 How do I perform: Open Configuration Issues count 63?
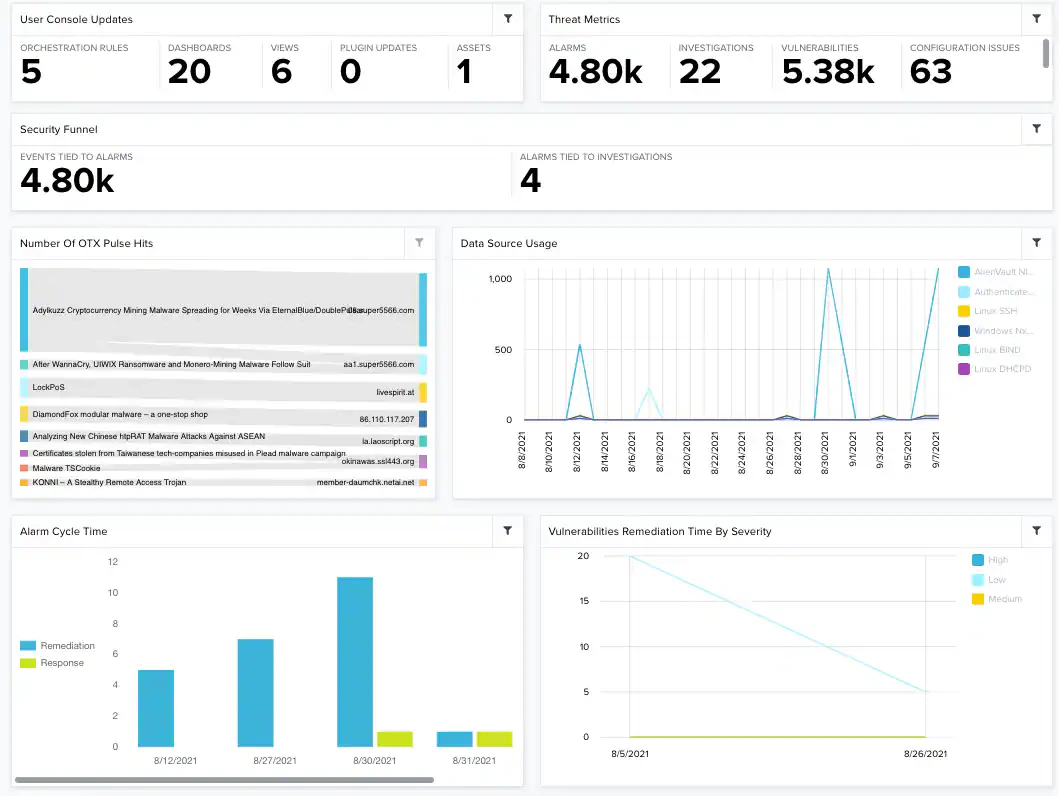[x=931, y=72]
